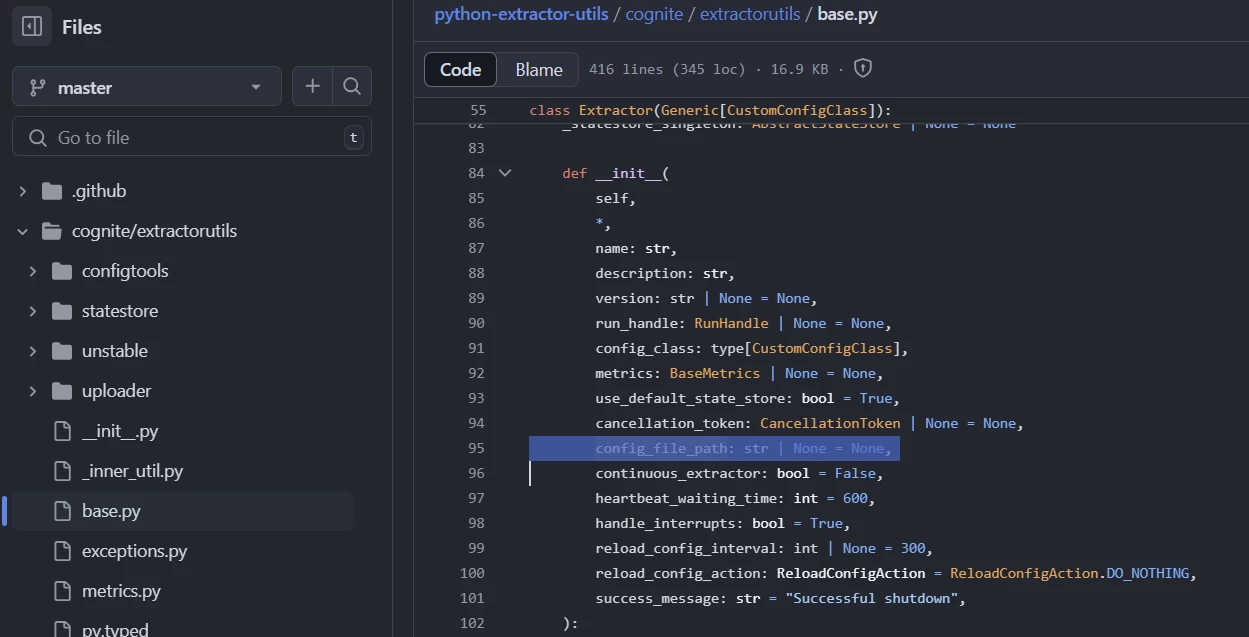
Task: Click the unstable folder icon
Action: 62,351
